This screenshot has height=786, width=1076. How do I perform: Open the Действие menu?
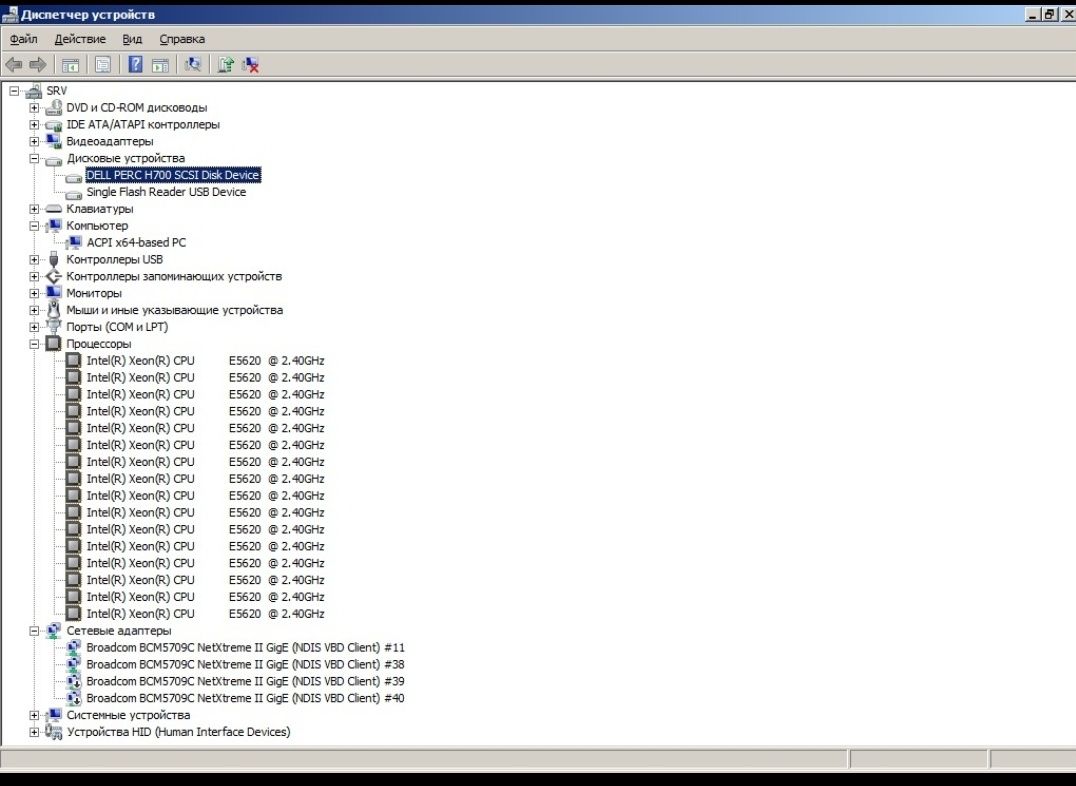tap(80, 39)
